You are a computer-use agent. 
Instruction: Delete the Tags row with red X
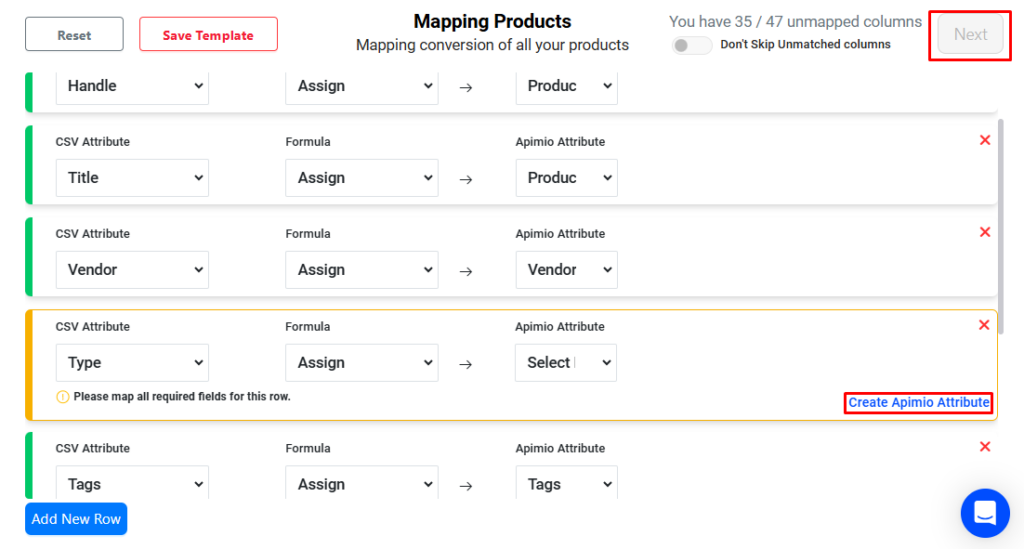984,447
